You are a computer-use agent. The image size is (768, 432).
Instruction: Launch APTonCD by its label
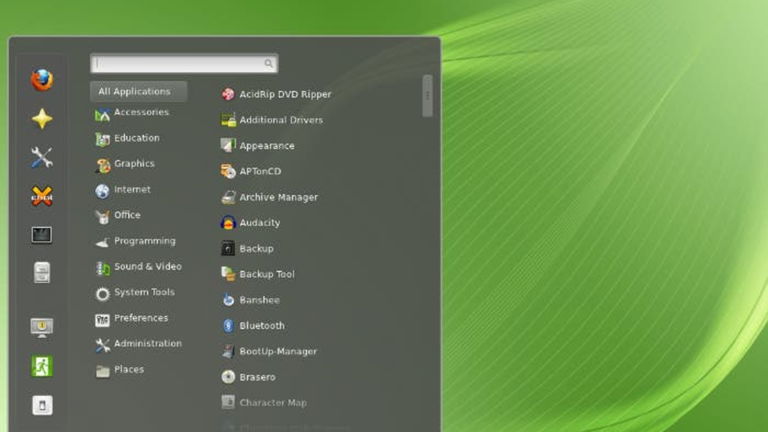tap(260, 171)
